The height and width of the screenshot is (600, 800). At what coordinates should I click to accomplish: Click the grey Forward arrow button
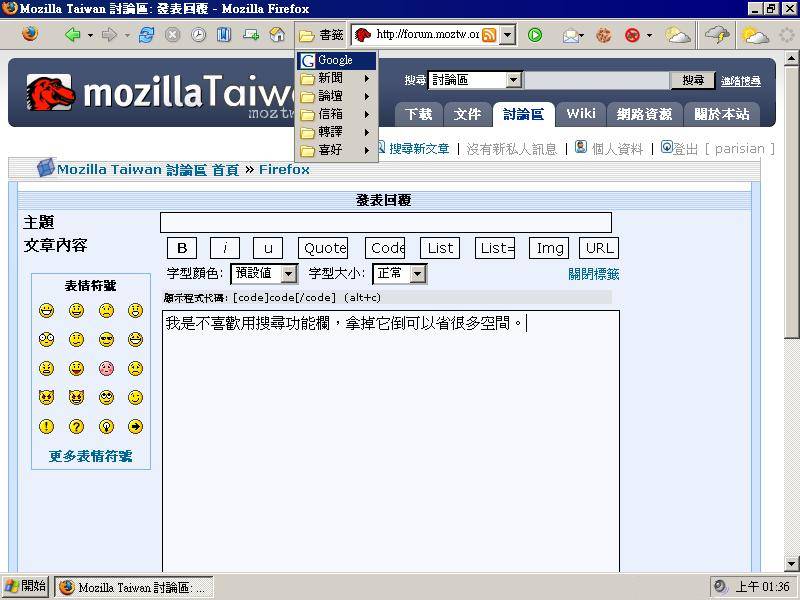[109, 35]
